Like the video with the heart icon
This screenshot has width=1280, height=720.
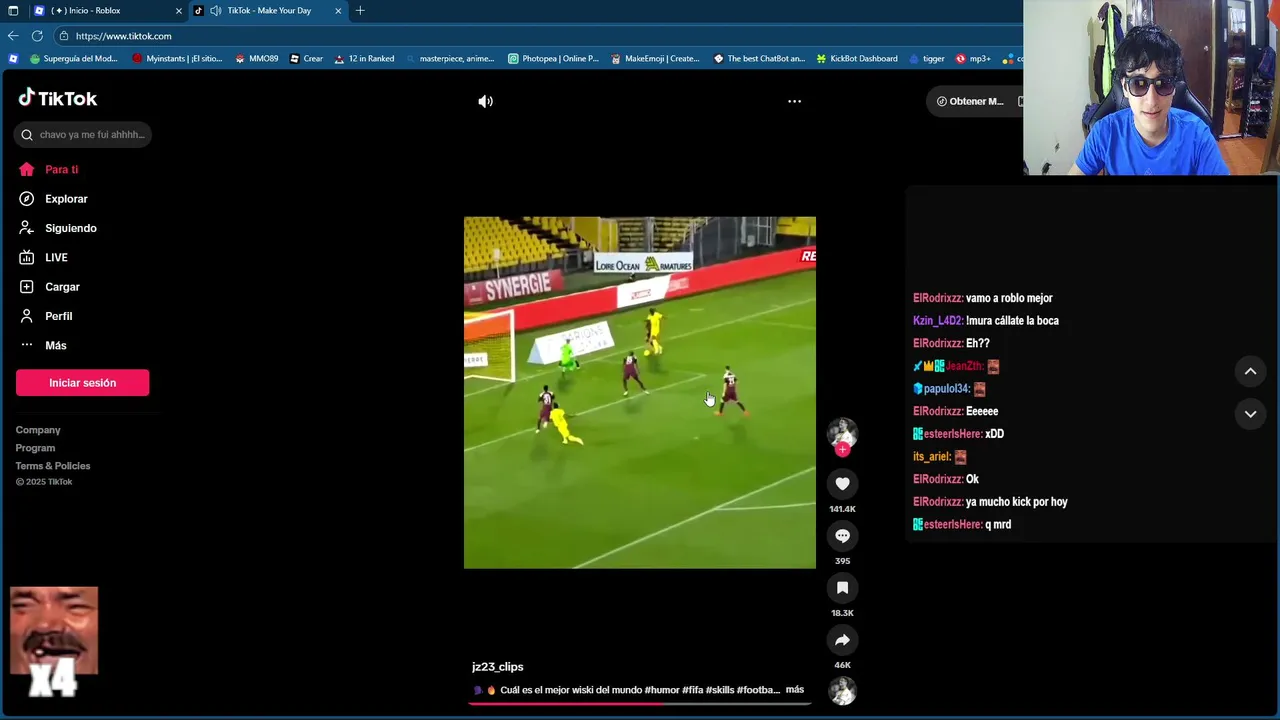(842, 484)
